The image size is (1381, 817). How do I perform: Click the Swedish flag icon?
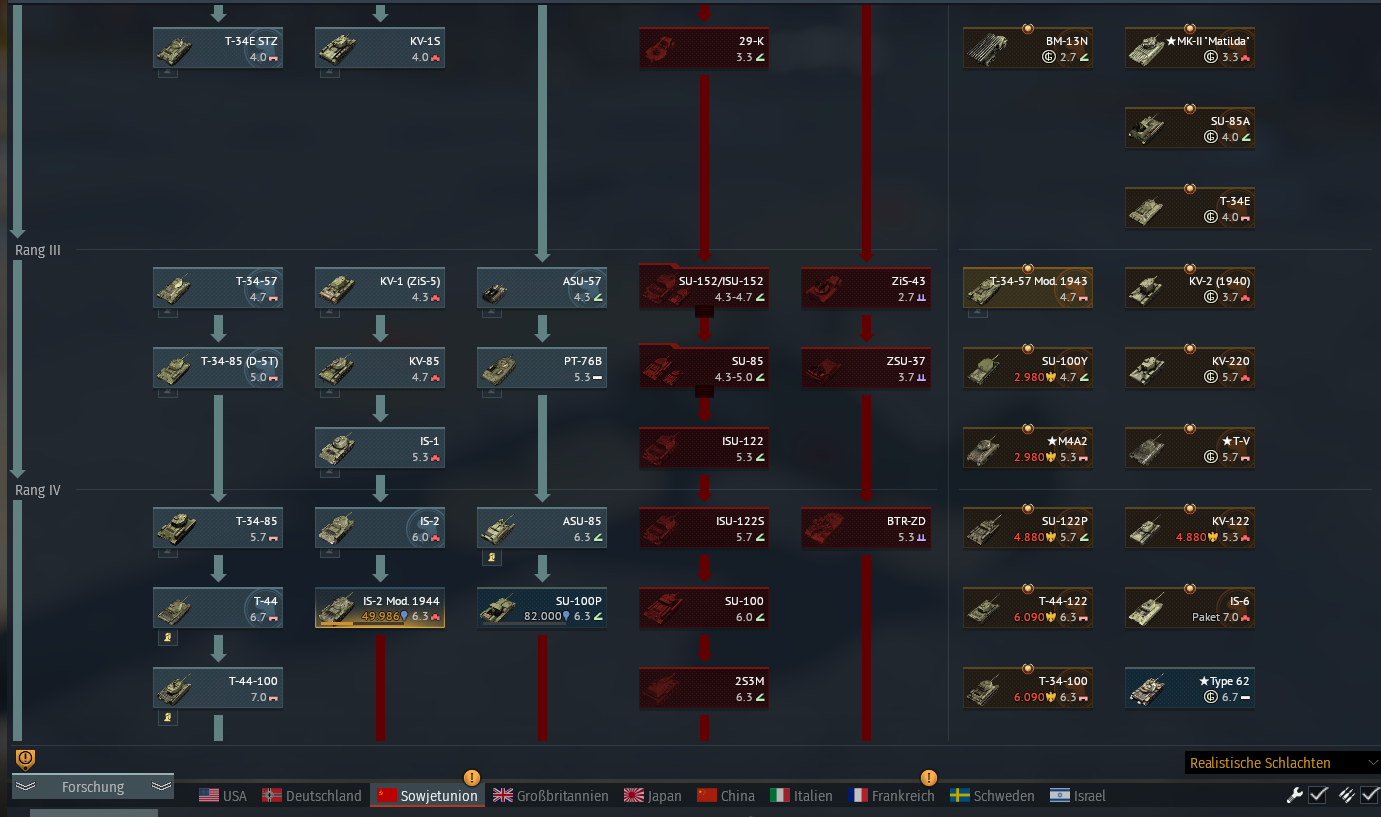(960, 796)
